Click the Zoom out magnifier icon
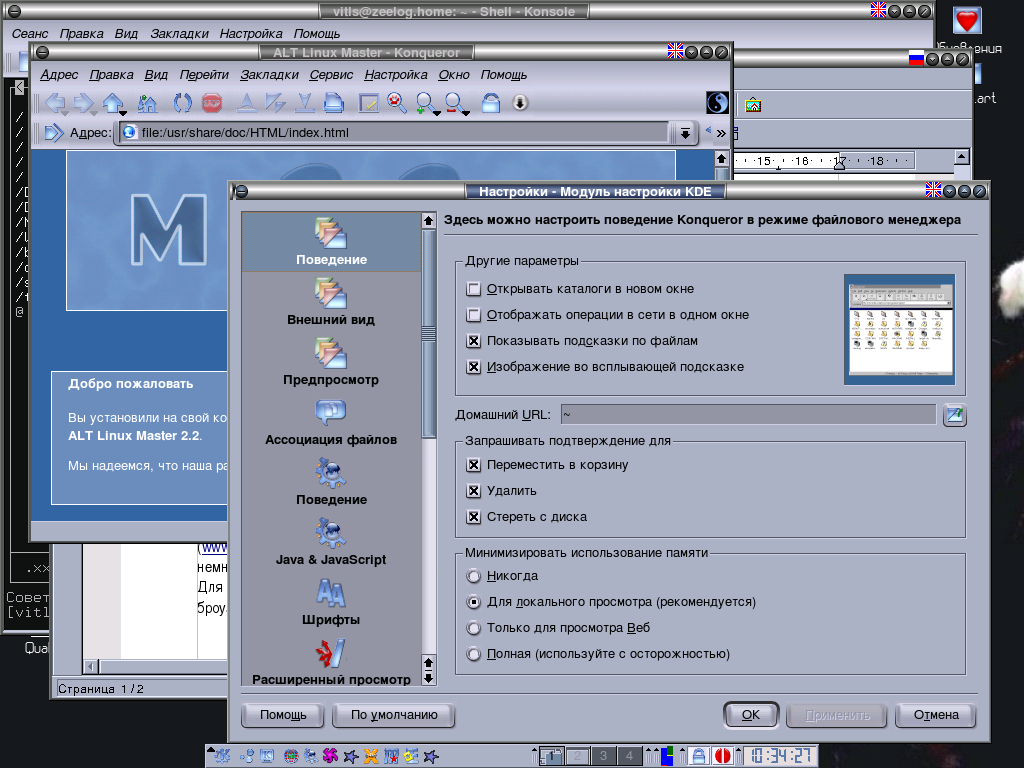The height and width of the screenshot is (768, 1024). tap(453, 103)
